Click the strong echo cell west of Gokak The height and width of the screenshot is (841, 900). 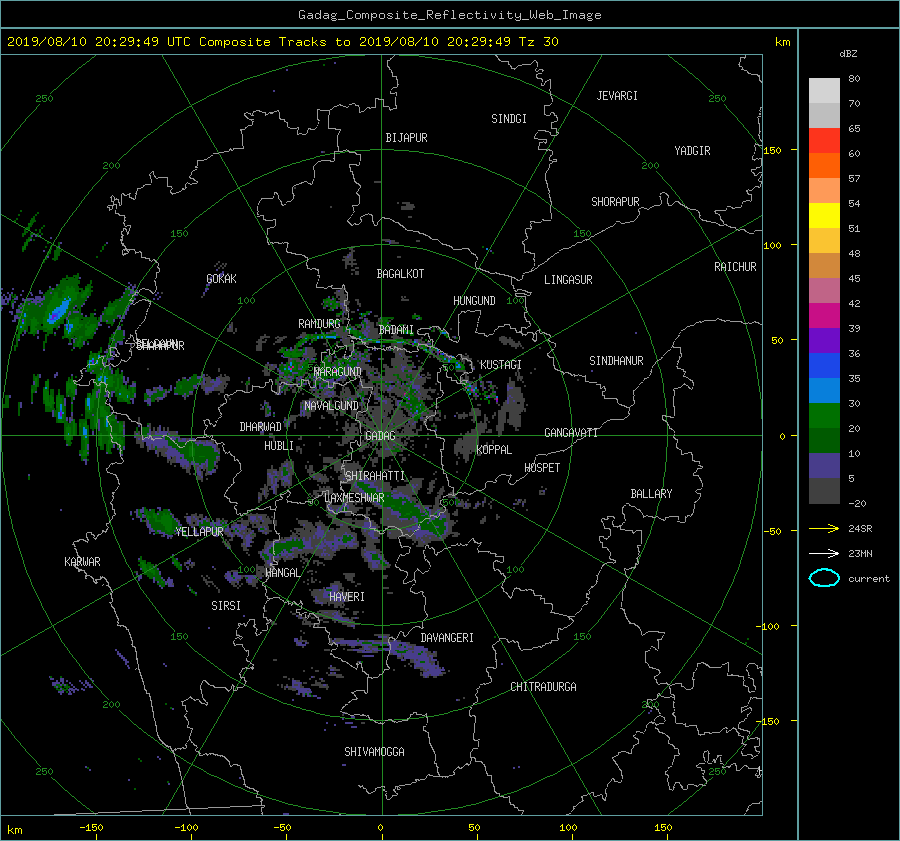click(57, 310)
